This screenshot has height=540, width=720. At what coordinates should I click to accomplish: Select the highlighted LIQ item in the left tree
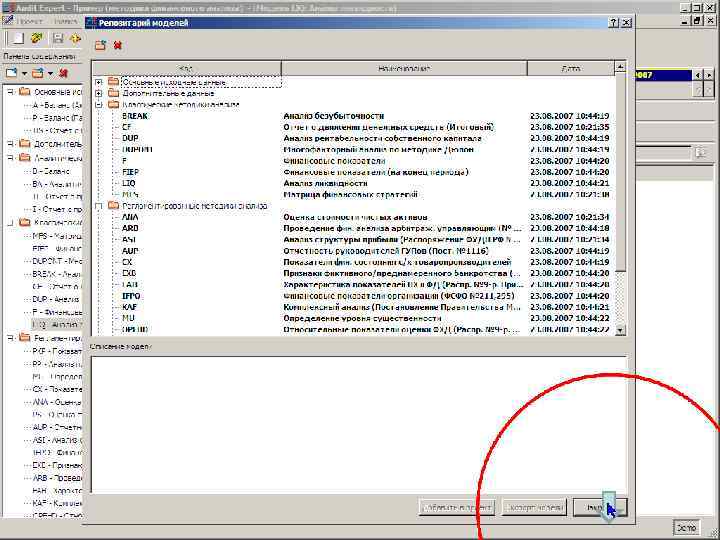click(x=57, y=325)
